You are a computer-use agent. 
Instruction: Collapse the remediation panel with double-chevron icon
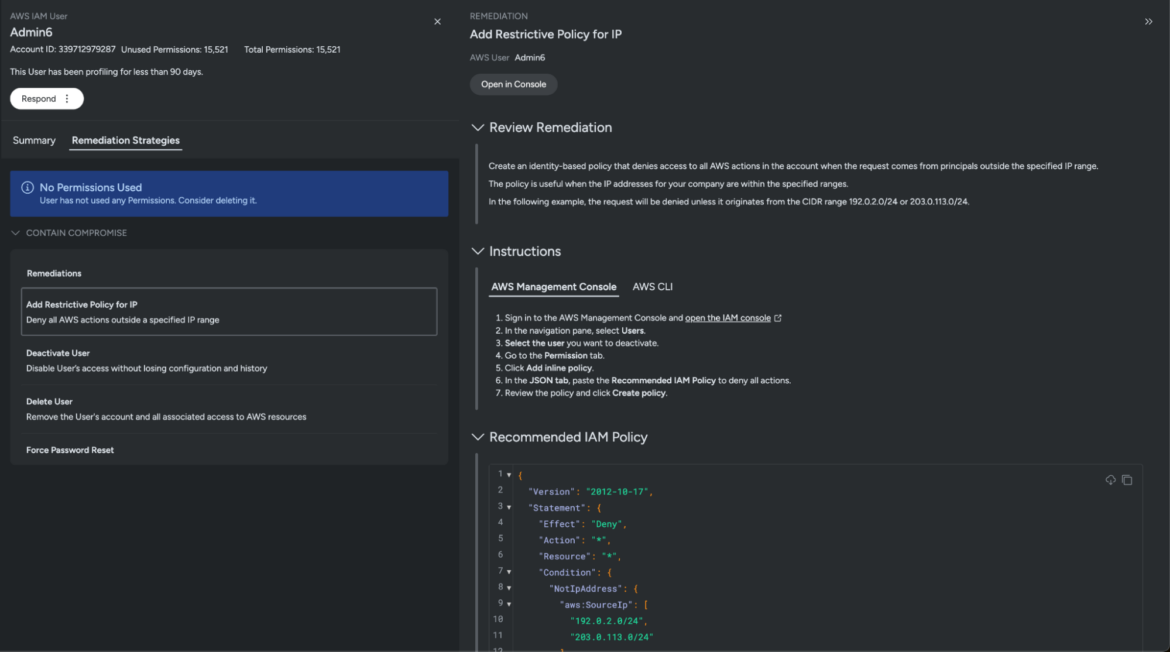click(x=1148, y=22)
